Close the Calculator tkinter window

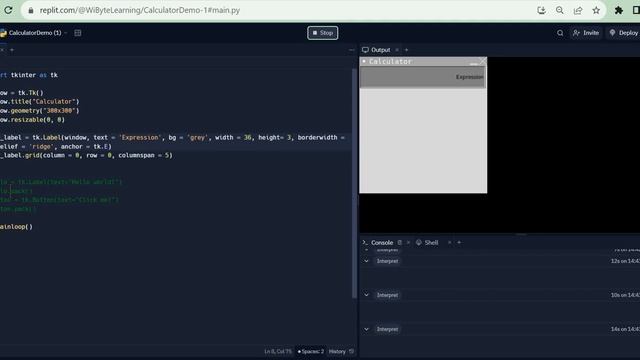[483, 61]
